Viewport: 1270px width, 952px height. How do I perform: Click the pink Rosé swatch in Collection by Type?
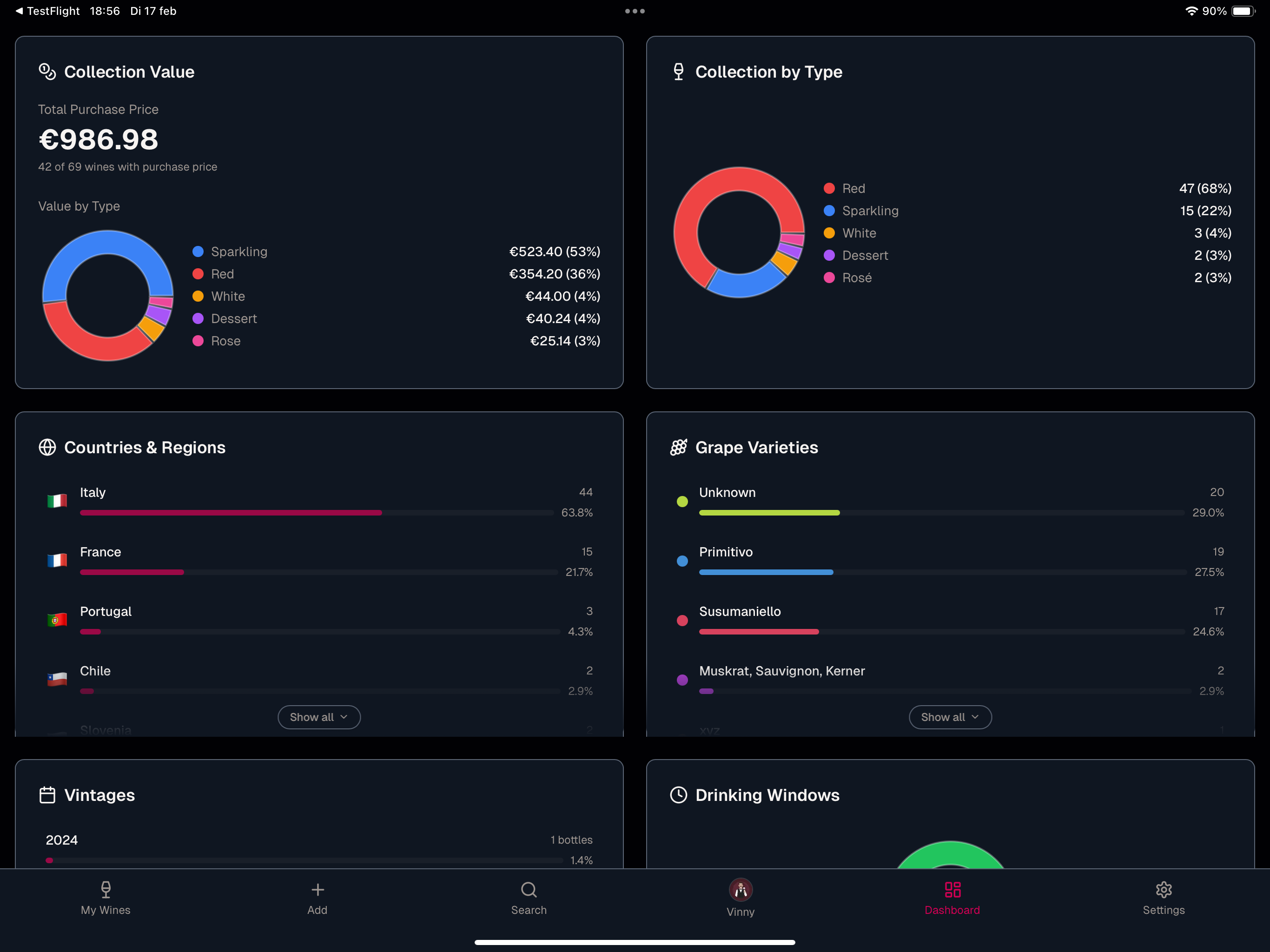pos(829,278)
